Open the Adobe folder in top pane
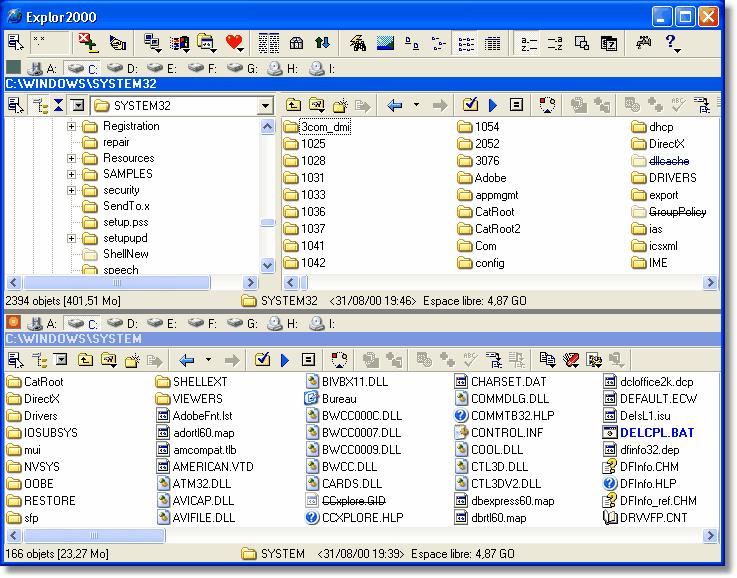Image resolution: width=737 pixels, height=578 pixels. [489, 178]
